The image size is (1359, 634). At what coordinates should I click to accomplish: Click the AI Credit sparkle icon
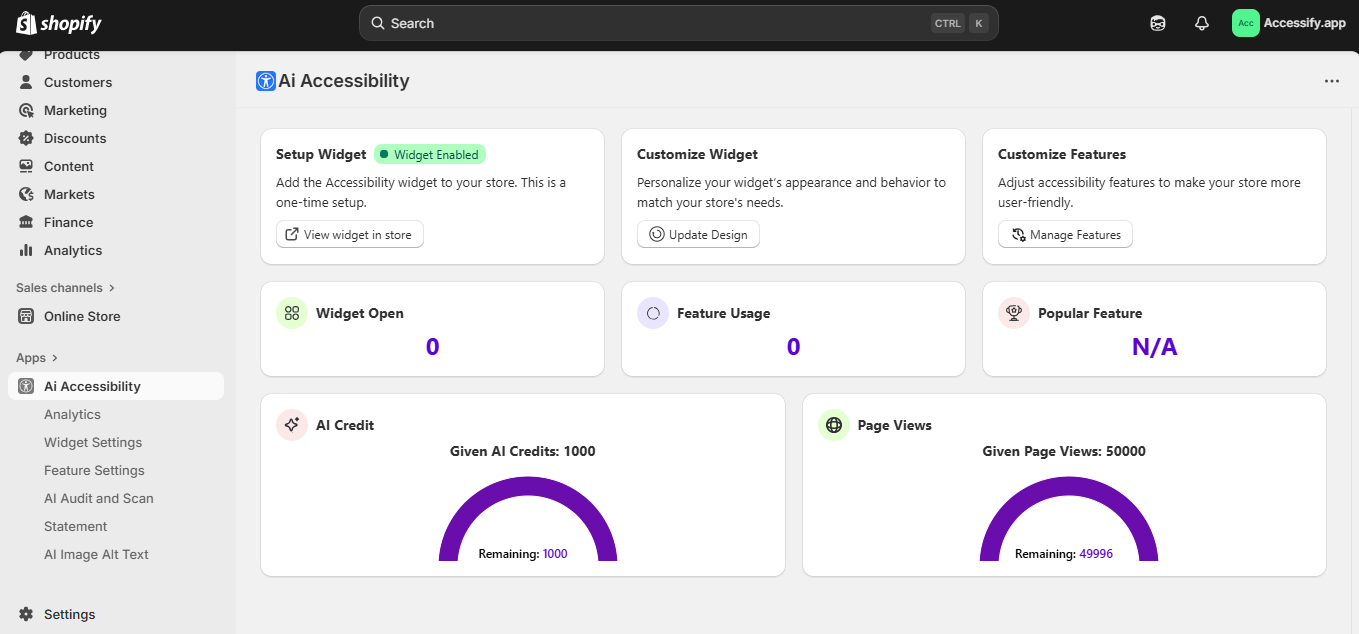pyautogui.click(x=291, y=424)
